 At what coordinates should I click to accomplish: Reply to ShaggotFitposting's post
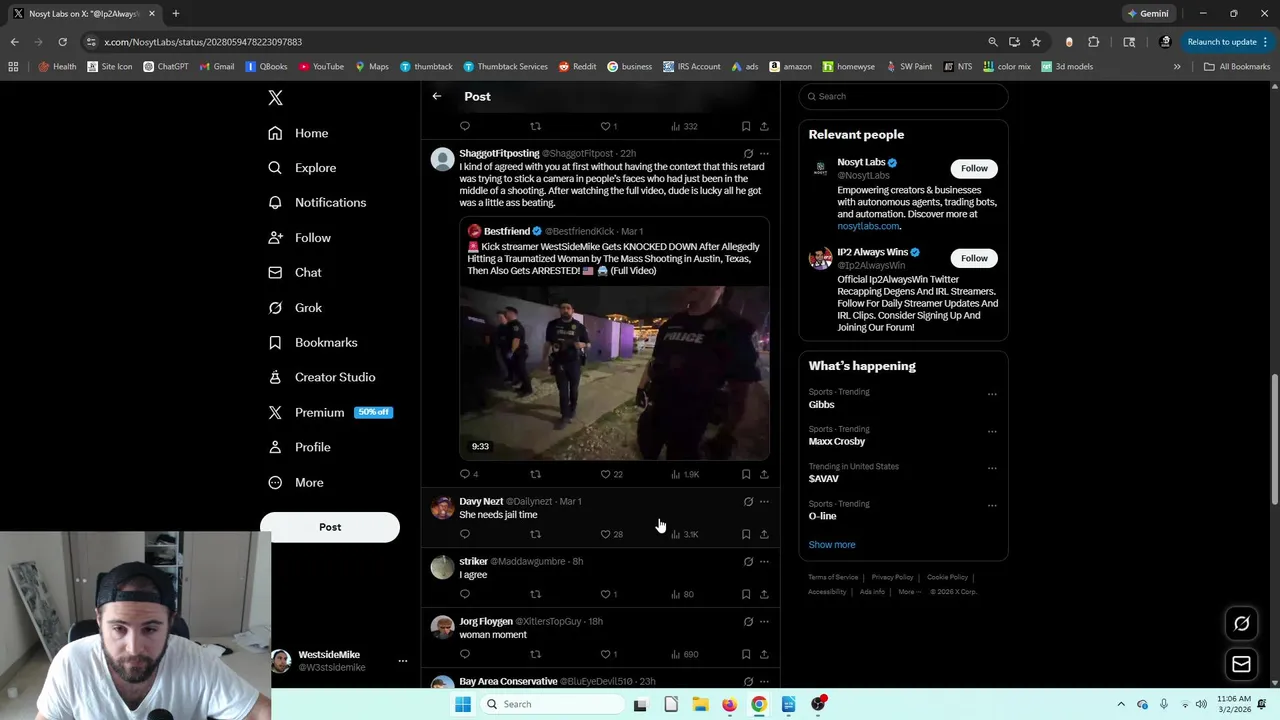click(464, 474)
